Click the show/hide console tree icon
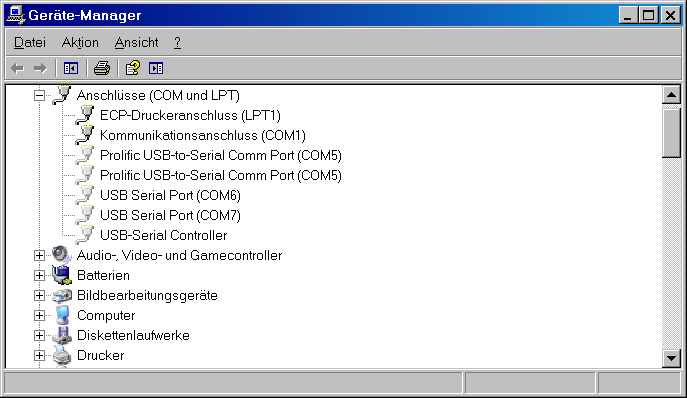 click(71, 68)
